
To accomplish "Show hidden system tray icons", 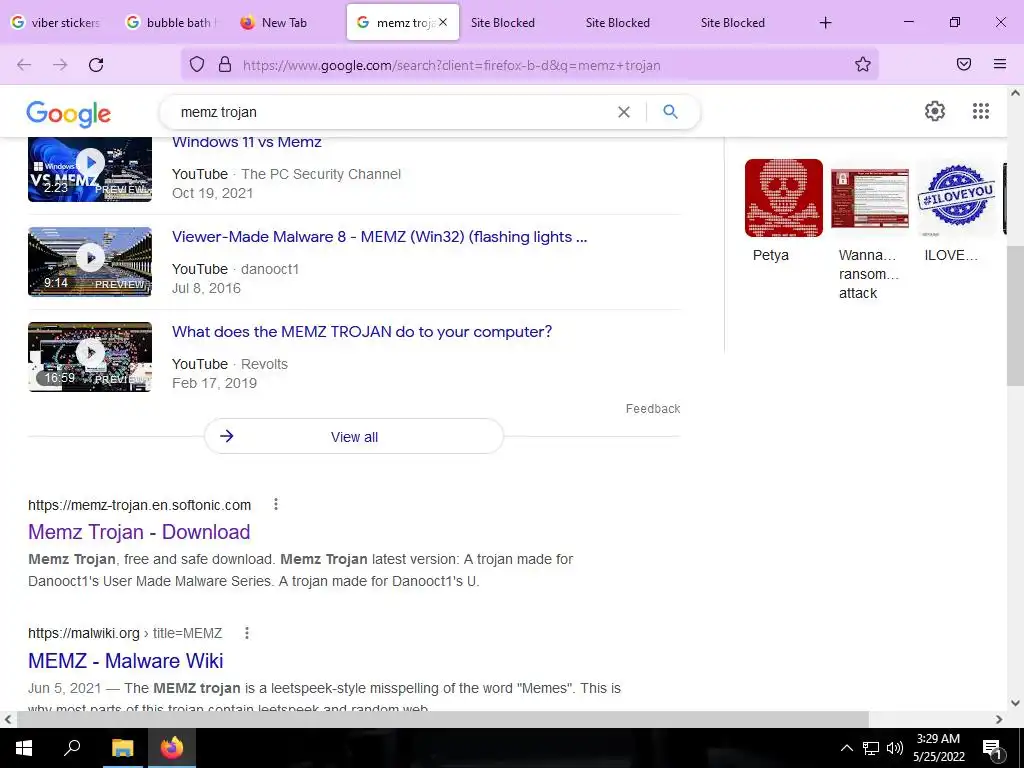I will [846, 748].
